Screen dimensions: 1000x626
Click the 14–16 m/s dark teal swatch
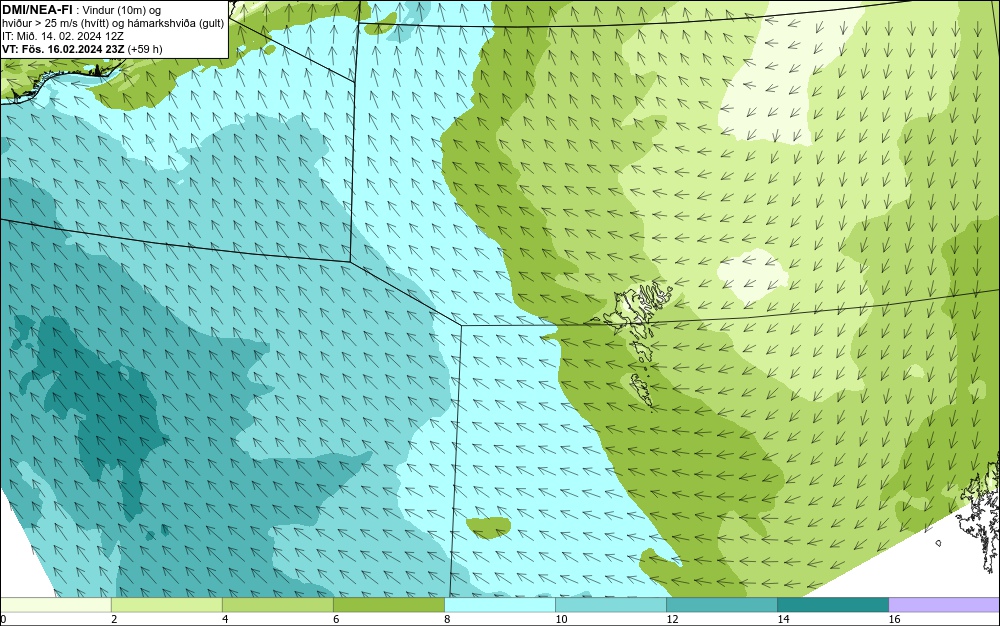click(x=833, y=604)
